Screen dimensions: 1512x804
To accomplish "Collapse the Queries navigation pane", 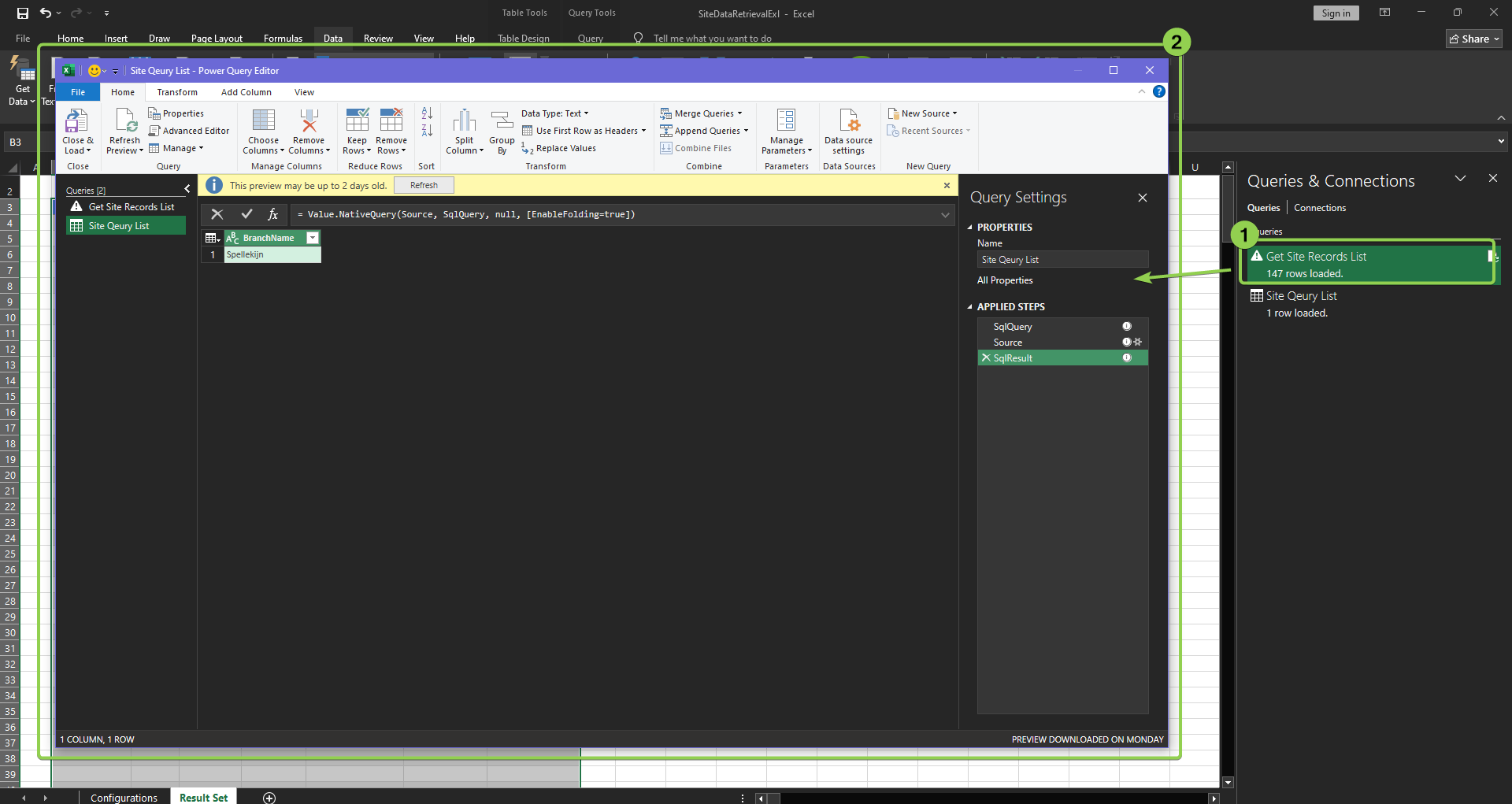I will 187,189.
